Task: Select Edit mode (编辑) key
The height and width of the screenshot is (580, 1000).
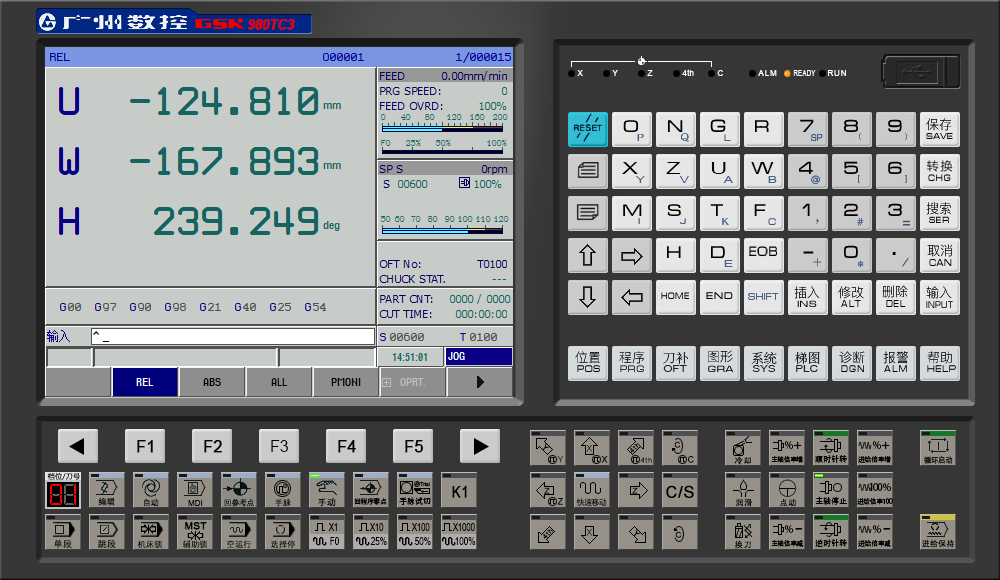Action: (107, 489)
